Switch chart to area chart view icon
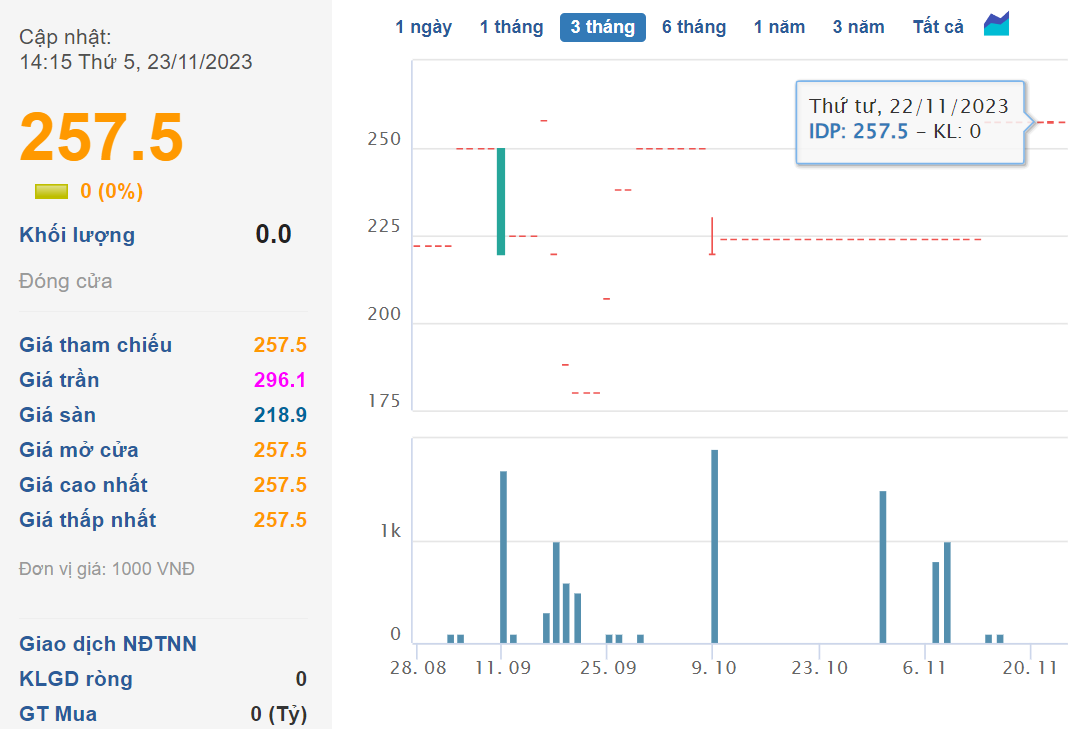 click(996, 25)
